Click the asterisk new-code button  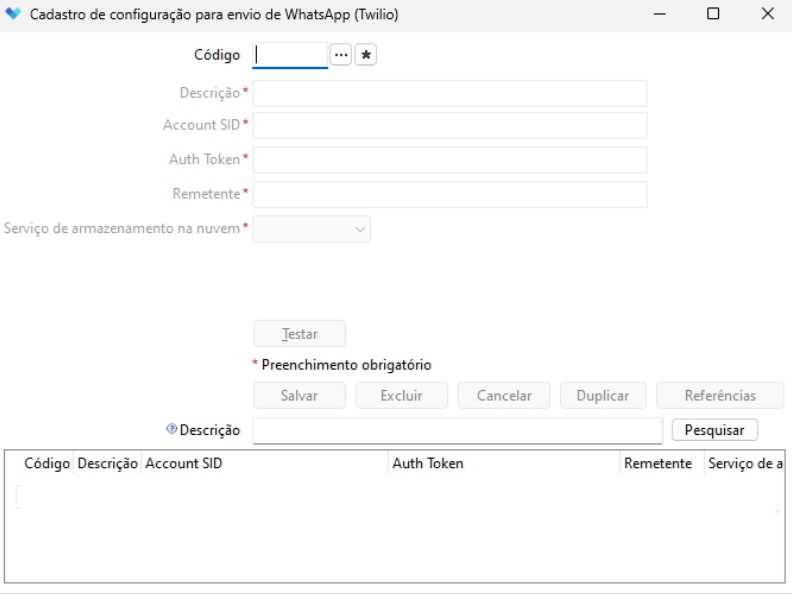pyautogui.click(x=366, y=56)
